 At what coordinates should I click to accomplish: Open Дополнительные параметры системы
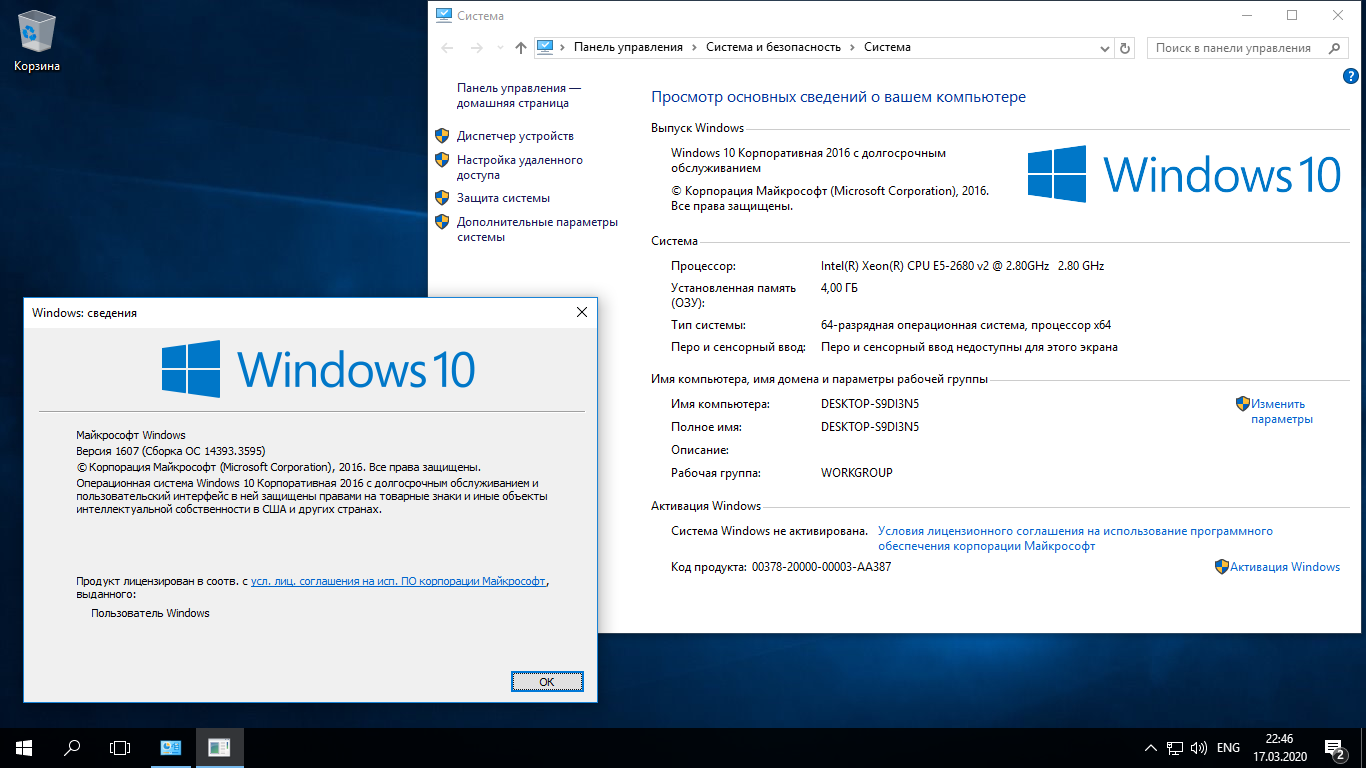(537, 229)
